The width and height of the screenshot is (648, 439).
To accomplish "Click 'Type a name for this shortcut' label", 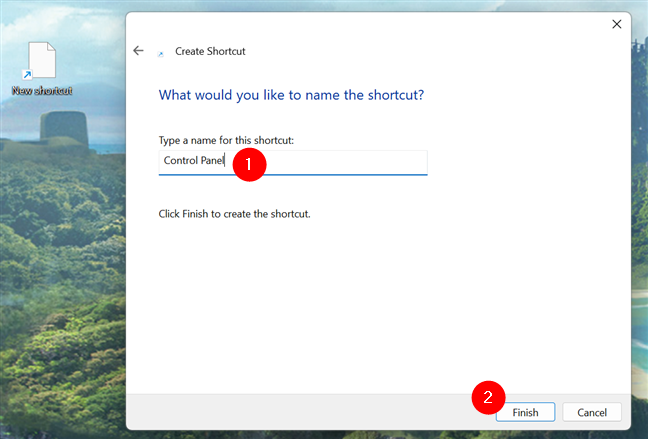I will 226,141.
